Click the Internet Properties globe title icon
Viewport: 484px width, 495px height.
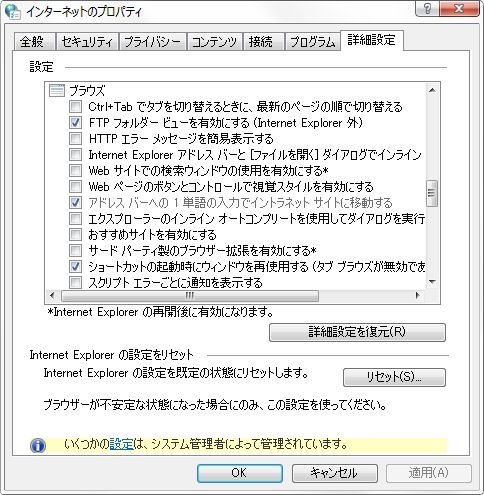point(13,12)
